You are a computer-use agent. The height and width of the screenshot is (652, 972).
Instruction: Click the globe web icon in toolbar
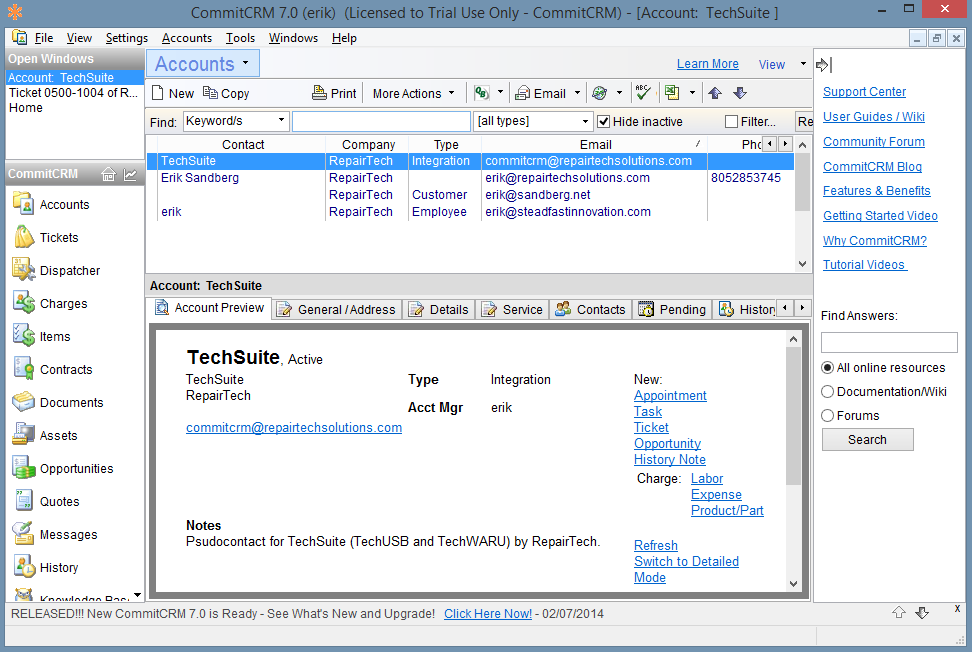(x=599, y=93)
